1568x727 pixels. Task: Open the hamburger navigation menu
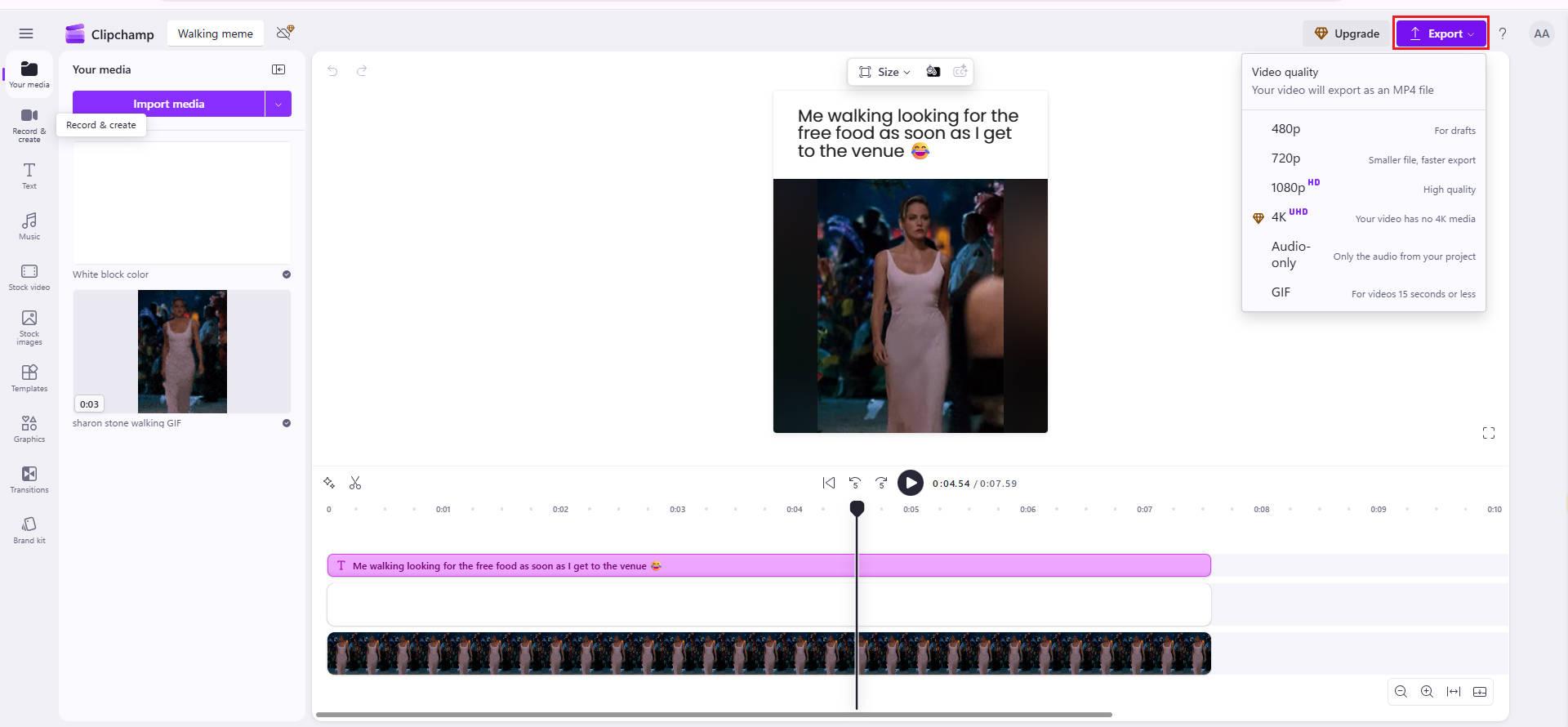pyautogui.click(x=26, y=33)
